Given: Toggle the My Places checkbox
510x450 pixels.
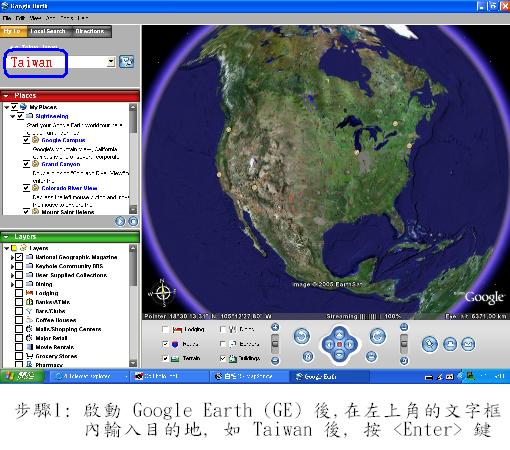Looking at the screenshot, I should (14, 107).
